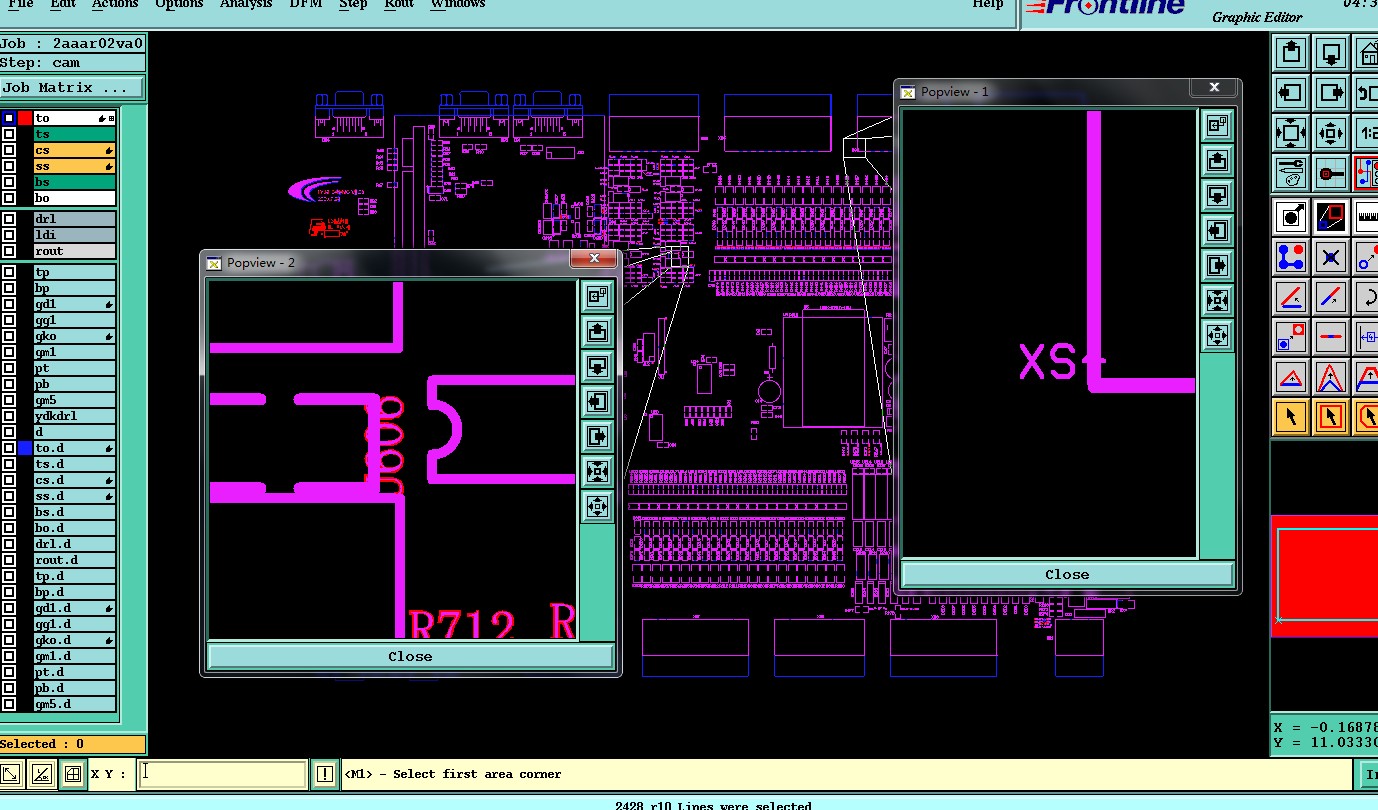Click pan up icon in Popview - 2
The height and width of the screenshot is (810, 1378).
coord(597,331)
